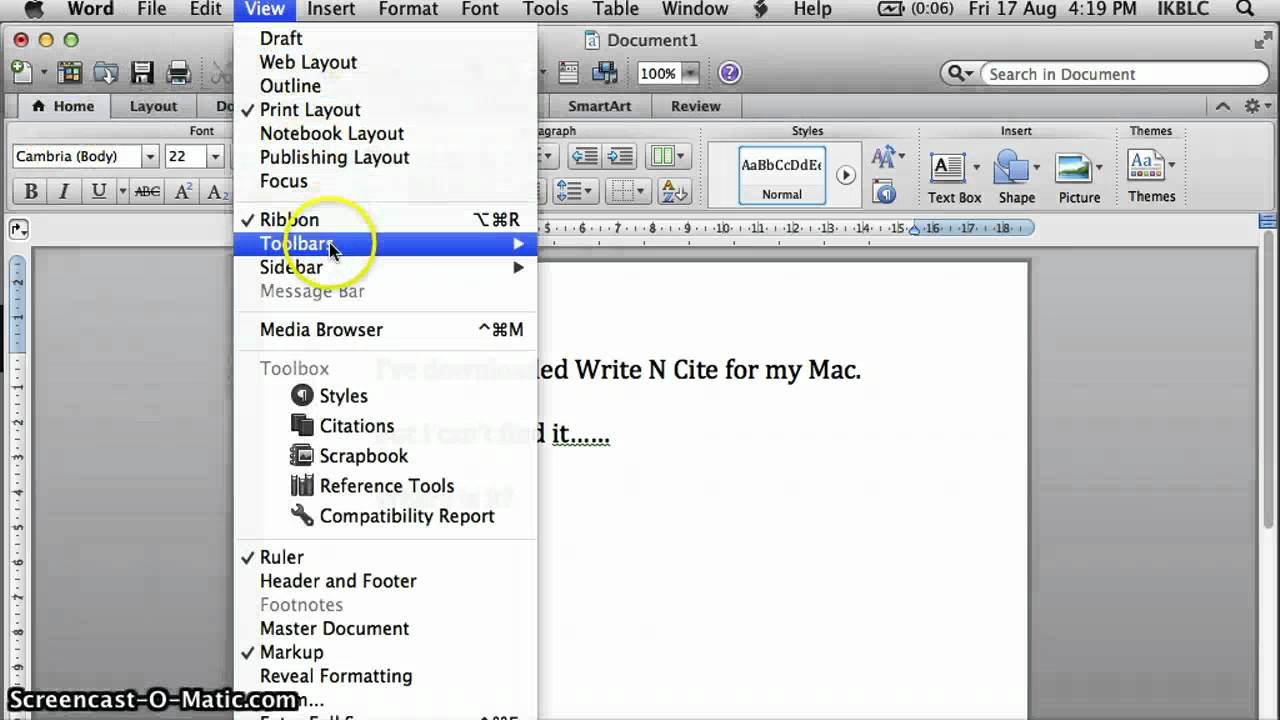Open Compatibility Report in View menu
The image size is (1280, 720).
point(385,516)
